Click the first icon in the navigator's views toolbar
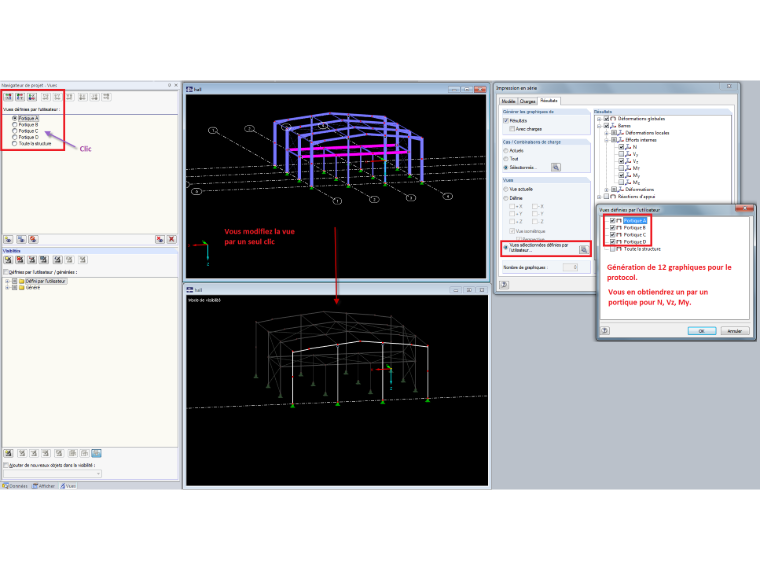The image size is (760, 570). 8,97
